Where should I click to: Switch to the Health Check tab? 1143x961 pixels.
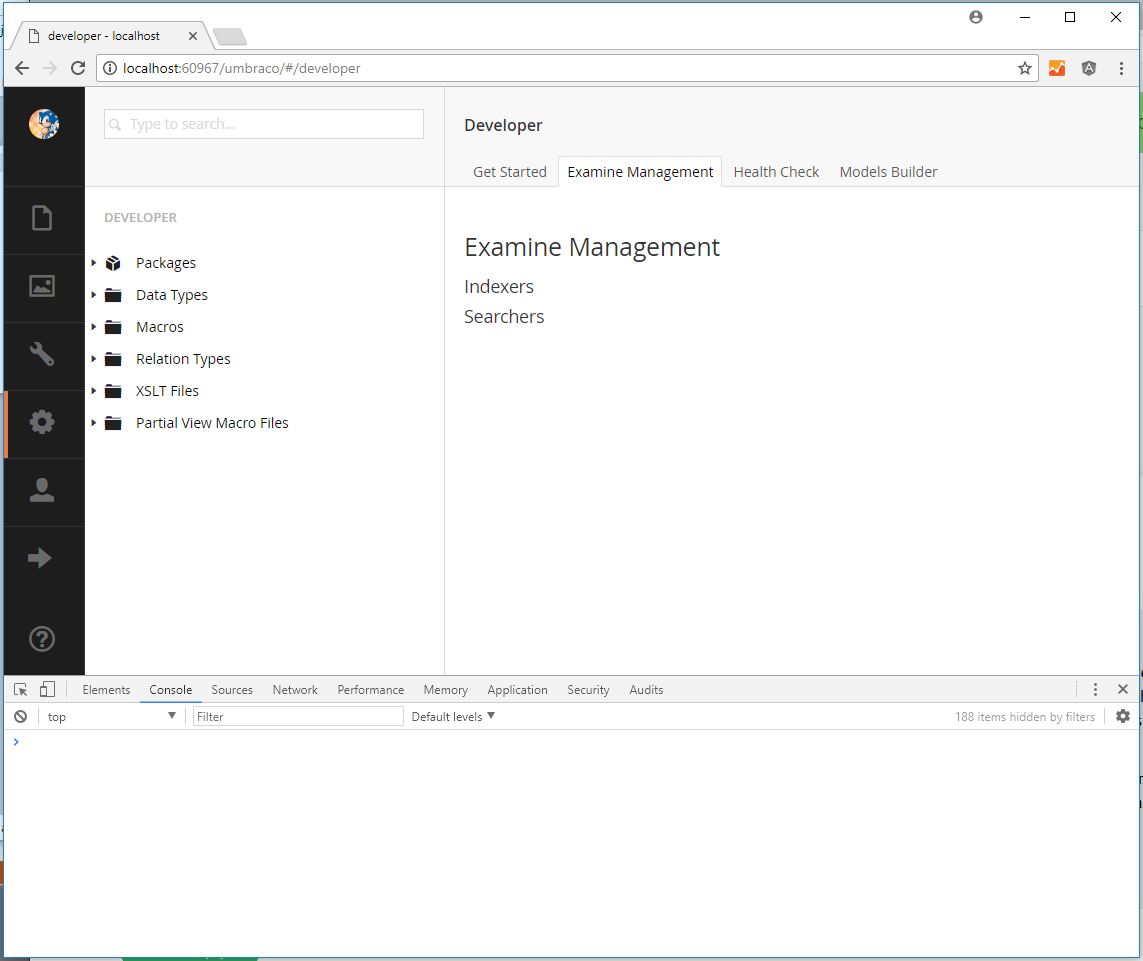(x=776, y=172)
